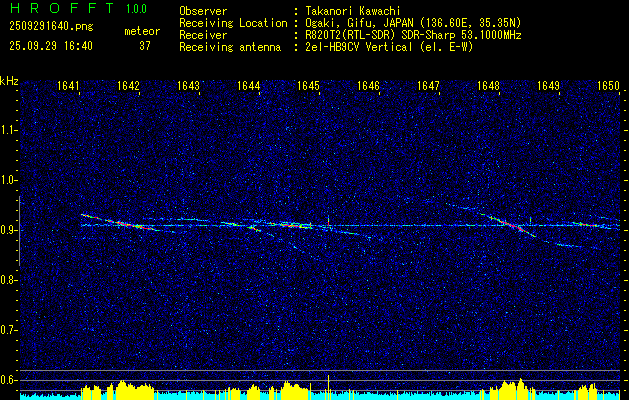
Task: Click the filename 2509291640.png
Action: point(51,27)
